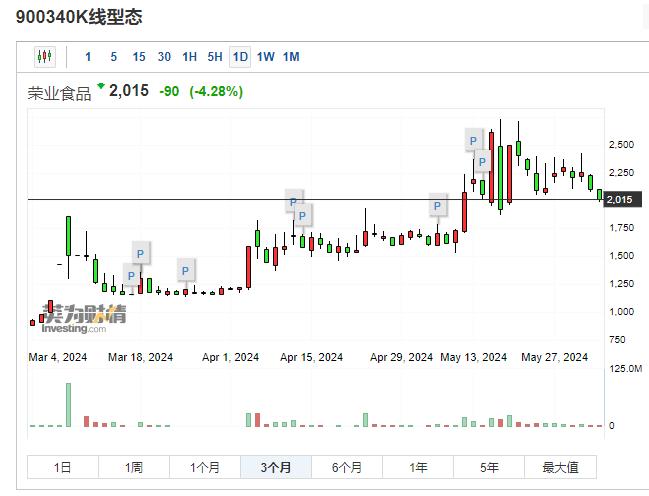Click the higher P marker near Apr 15
Screen dimensions: 649x496
click(x=294, y=201)
